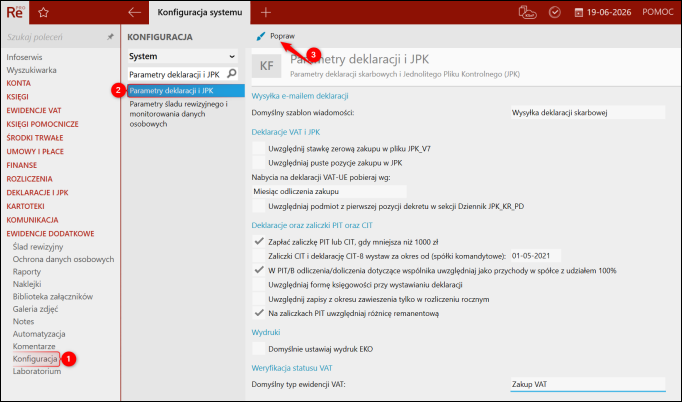Switch to Konfiguracja systemu tab
The image size is (682, 402).
[x=200, y=12]
